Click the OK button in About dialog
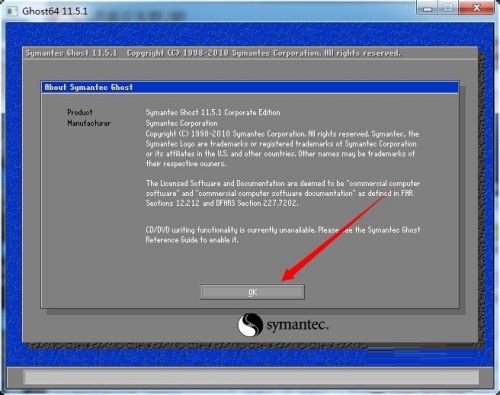The width and height of the screenshot is (500, 395). 252,292
